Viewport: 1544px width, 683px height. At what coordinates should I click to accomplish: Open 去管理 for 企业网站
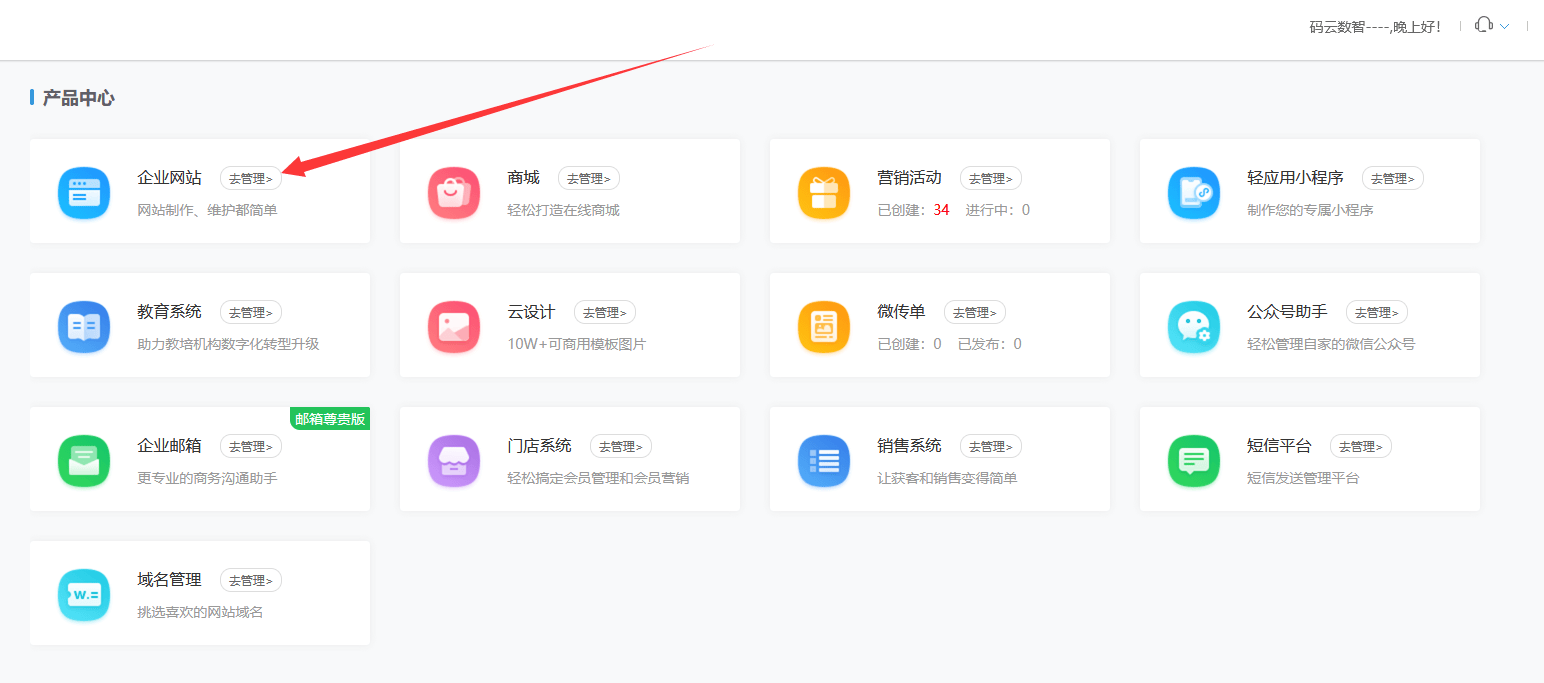[x=251, y=178]
